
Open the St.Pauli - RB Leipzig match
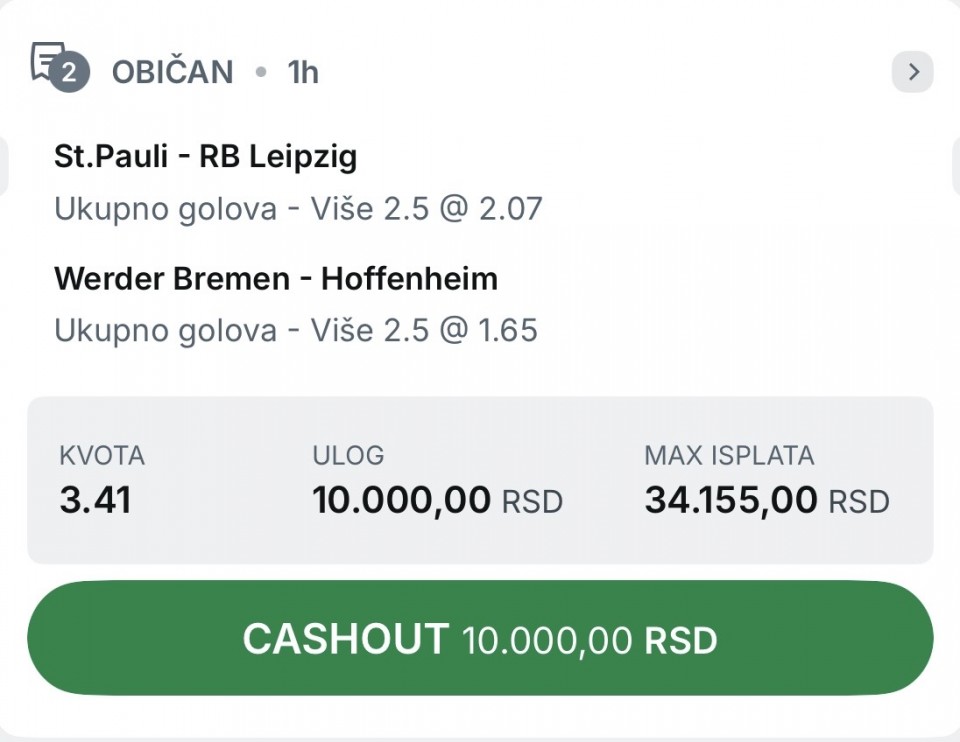(205, 156)
